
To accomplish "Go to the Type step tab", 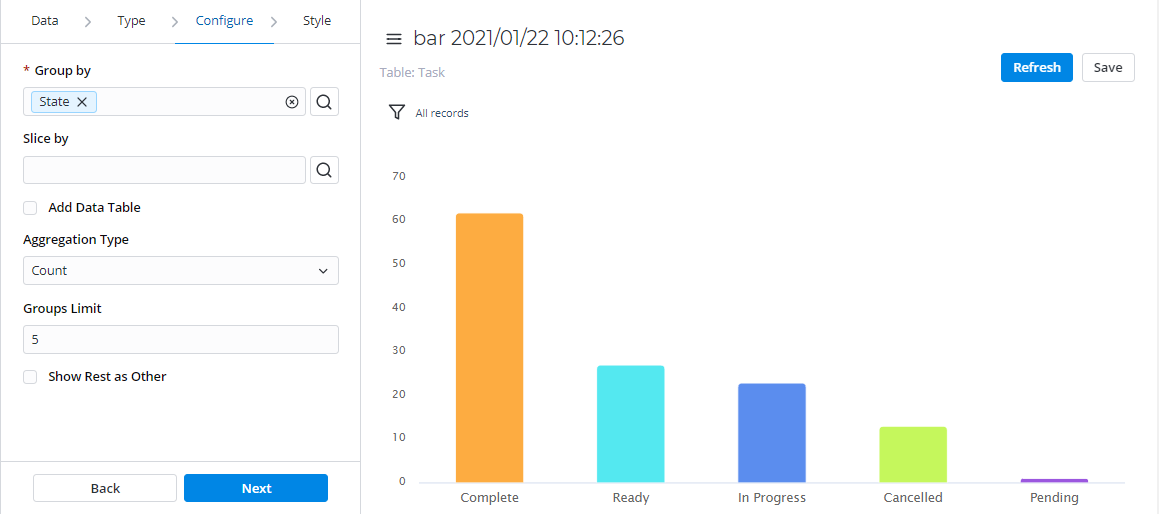I will coord(131,21).
